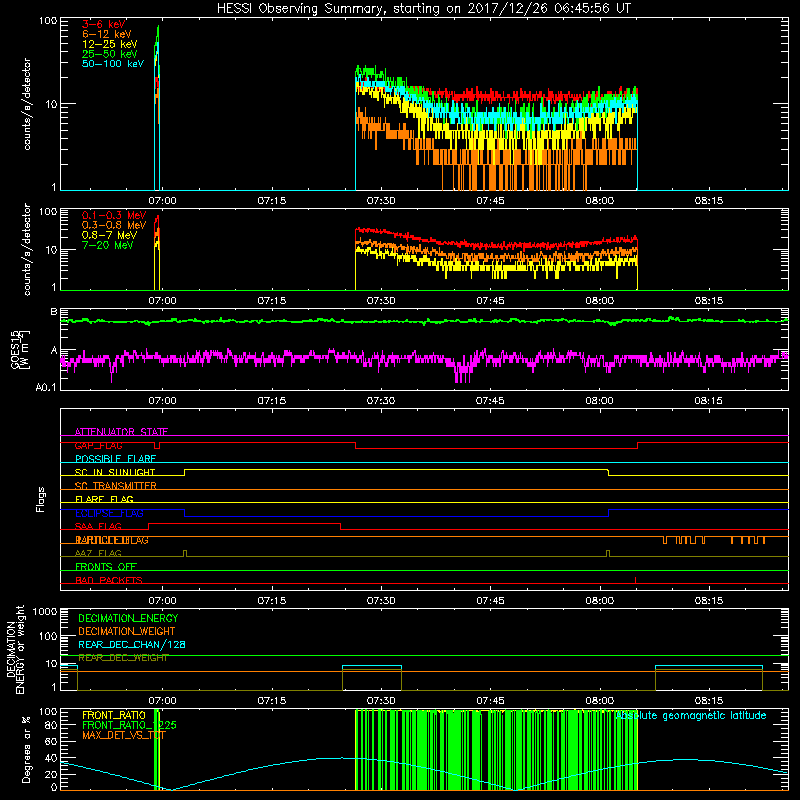Screen dimensions: 800x800
Task: Click the 'Absolute geomagnetic latitude' label
Action: [x=690, y=715]
